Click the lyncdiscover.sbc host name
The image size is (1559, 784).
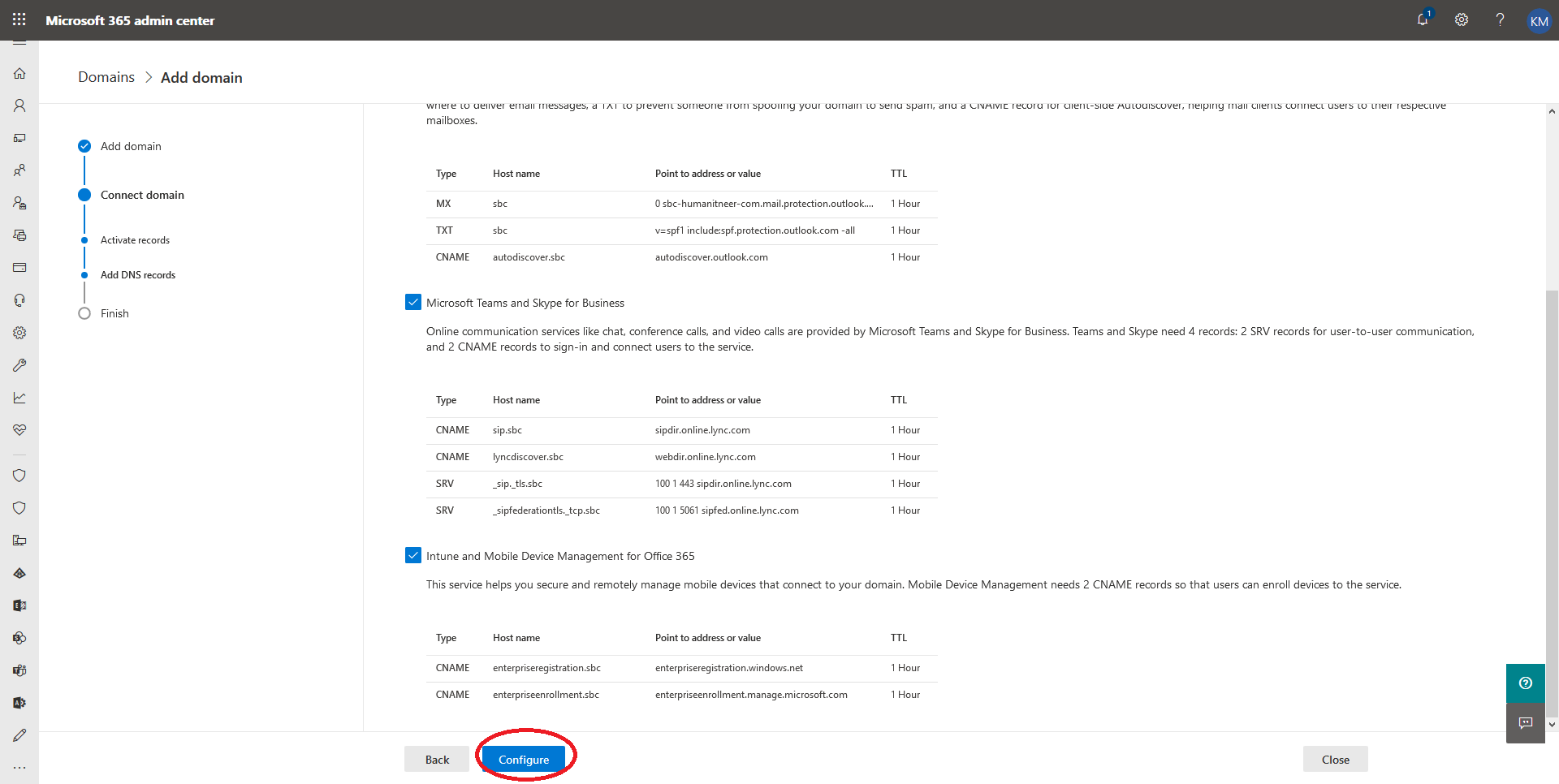coord(528,457)
